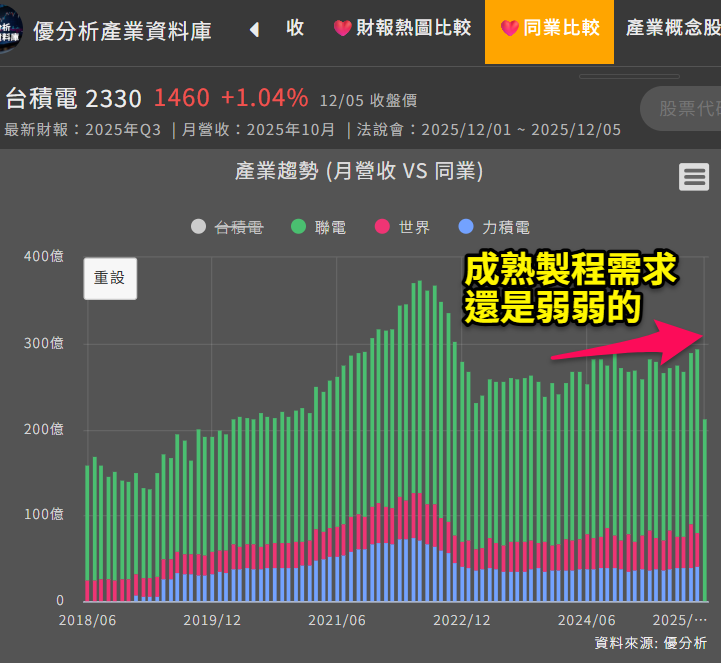Image resolution: width=721 pixels, height=663 pixels.
Task: Click the red 1460 stock price
Action: [181, 98]
